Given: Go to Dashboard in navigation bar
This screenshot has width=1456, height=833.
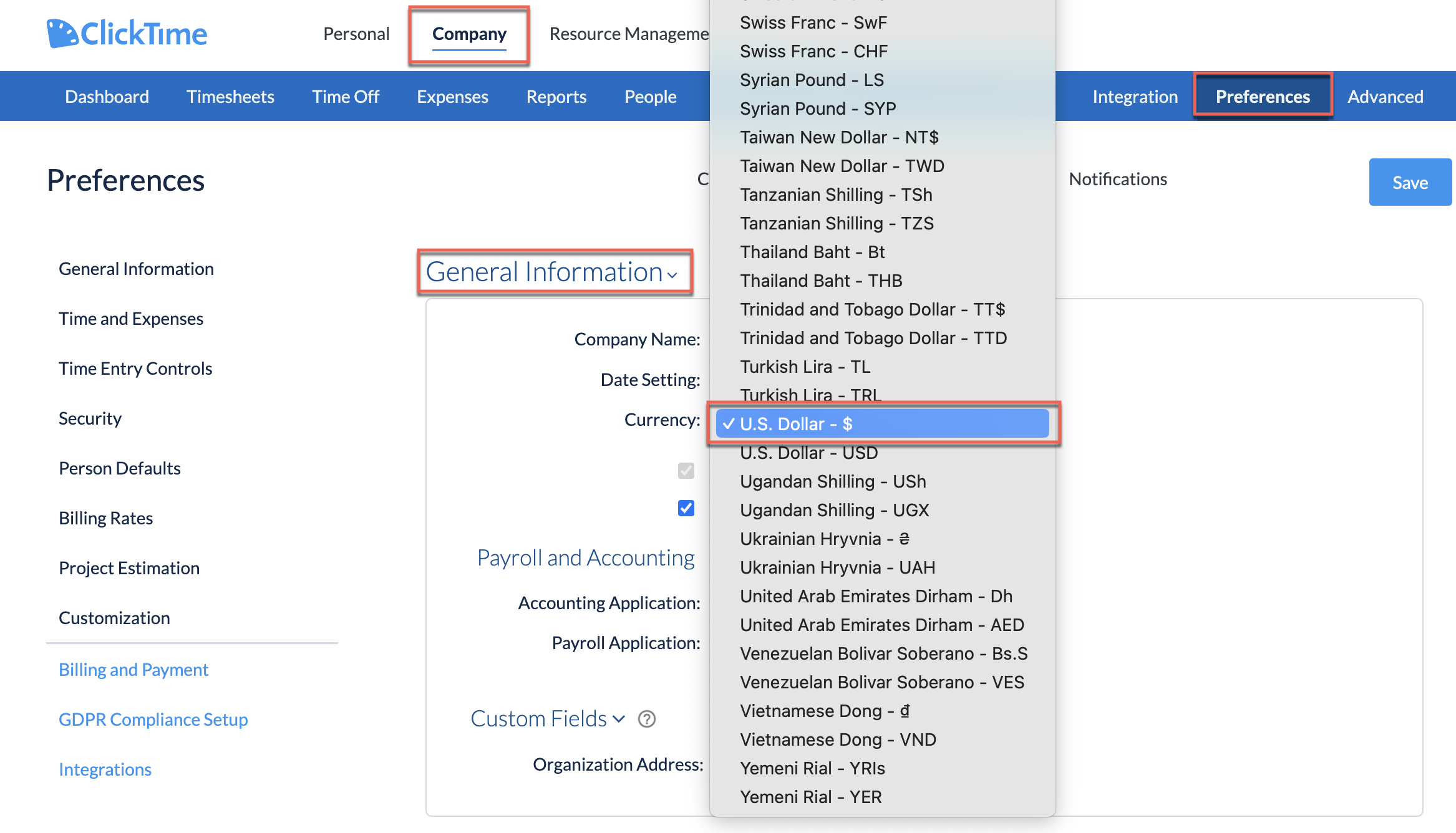Looking at the screenshot, I should pos(107,97).
